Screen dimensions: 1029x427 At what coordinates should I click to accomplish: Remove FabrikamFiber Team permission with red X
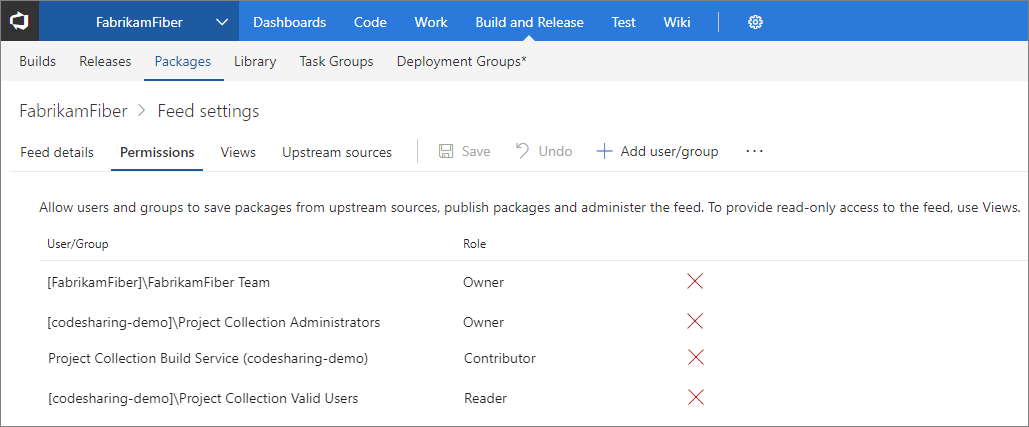[695, 282]
